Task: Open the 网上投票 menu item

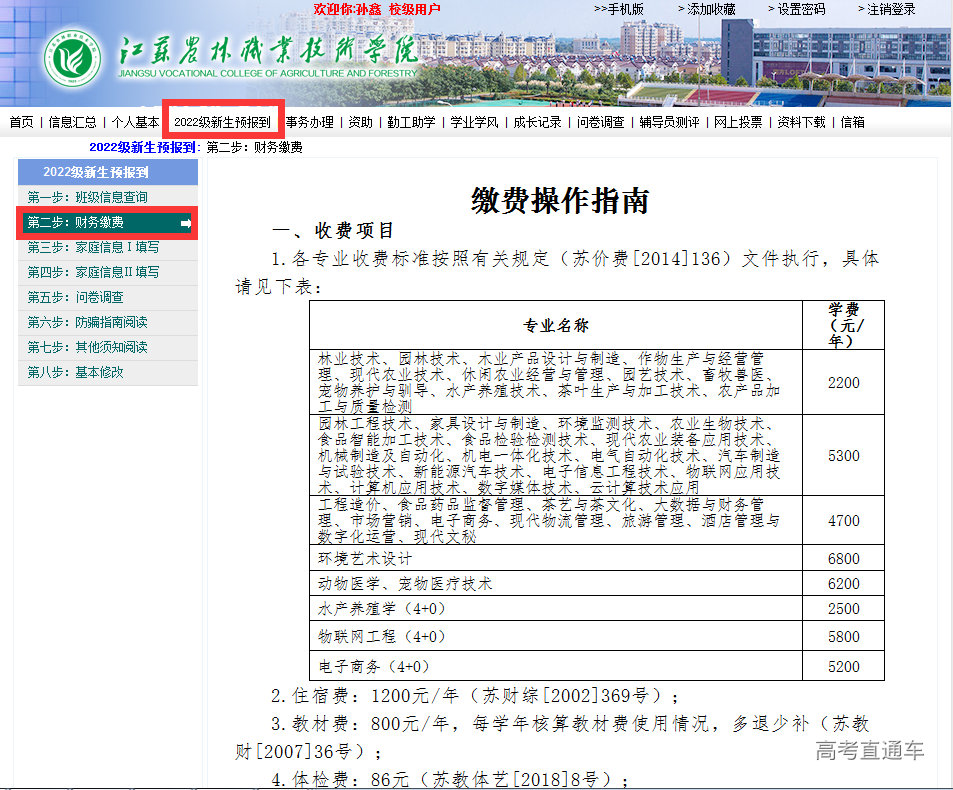Action: point(738,122)
